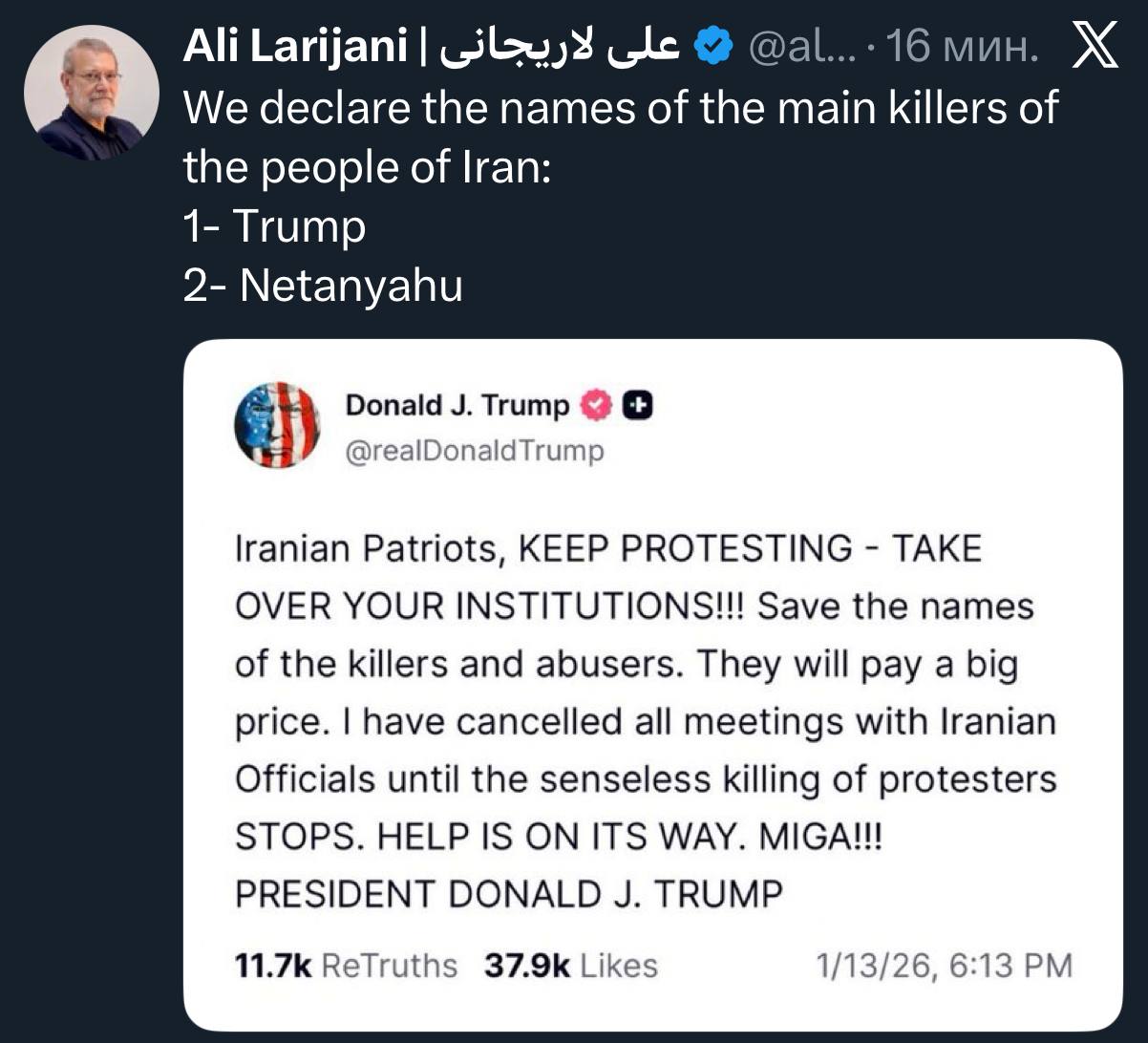Viewport: 1148px width, 1043px height.
Task: Open Donald J. Trump's avatar image
Action: tap(277, 425)
